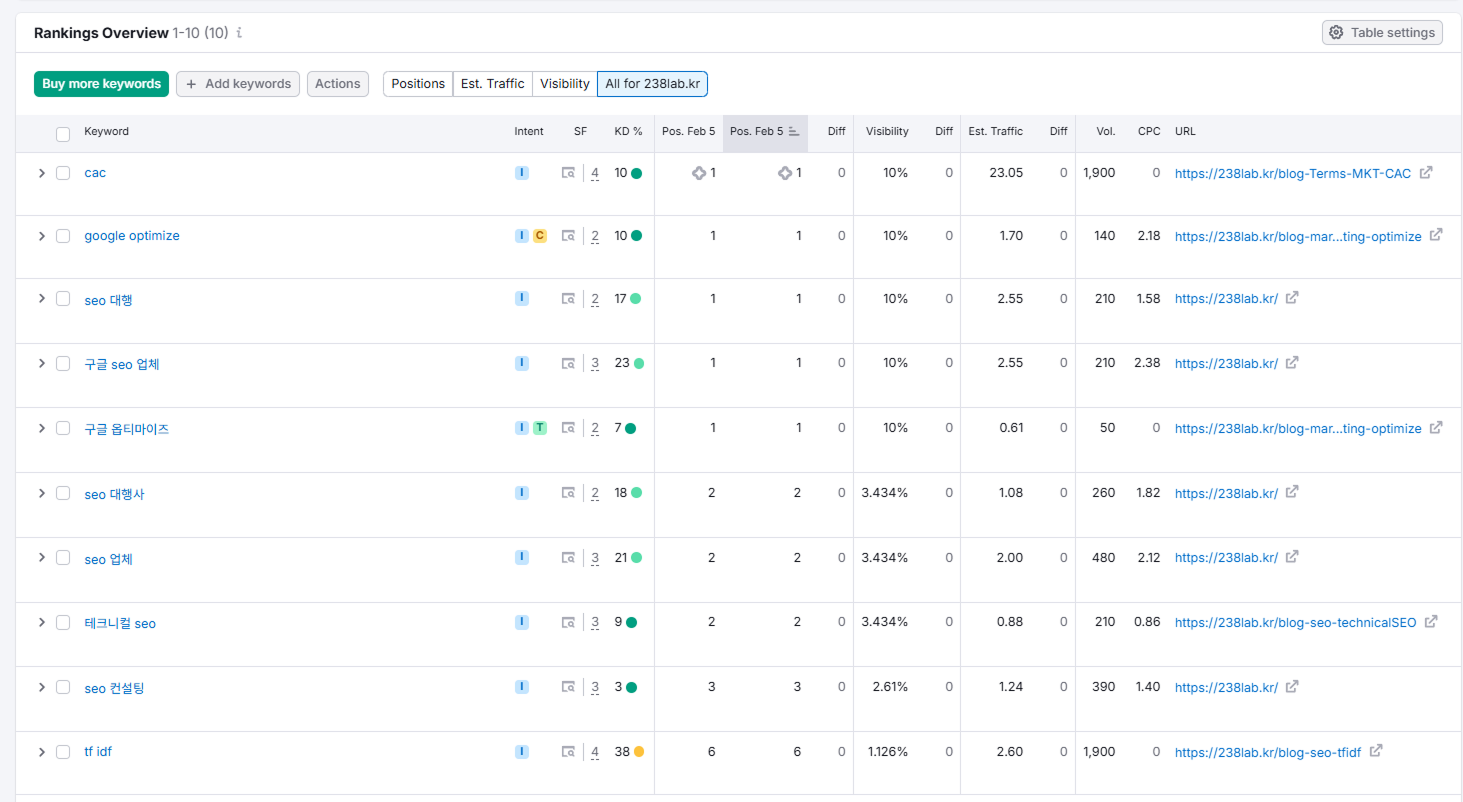Open SERP features icon for google optimize
The image size is (1463, 802).
[568, 236]
